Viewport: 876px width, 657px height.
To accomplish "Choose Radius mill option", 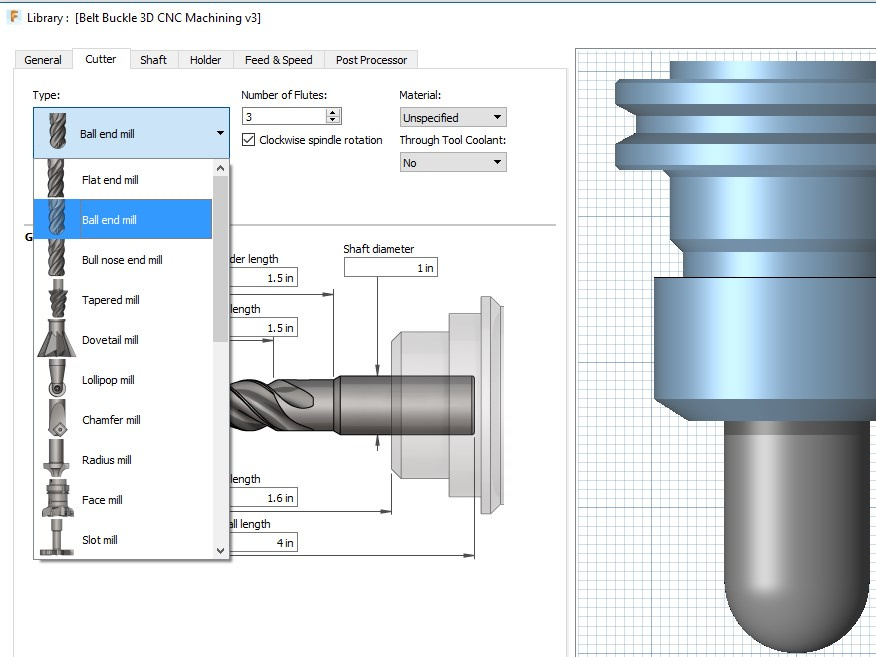I will (x=123, y=459).
